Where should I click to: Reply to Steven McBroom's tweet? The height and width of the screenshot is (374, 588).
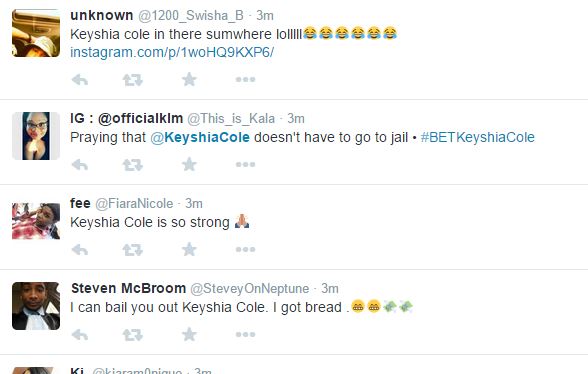click(80, 335)
